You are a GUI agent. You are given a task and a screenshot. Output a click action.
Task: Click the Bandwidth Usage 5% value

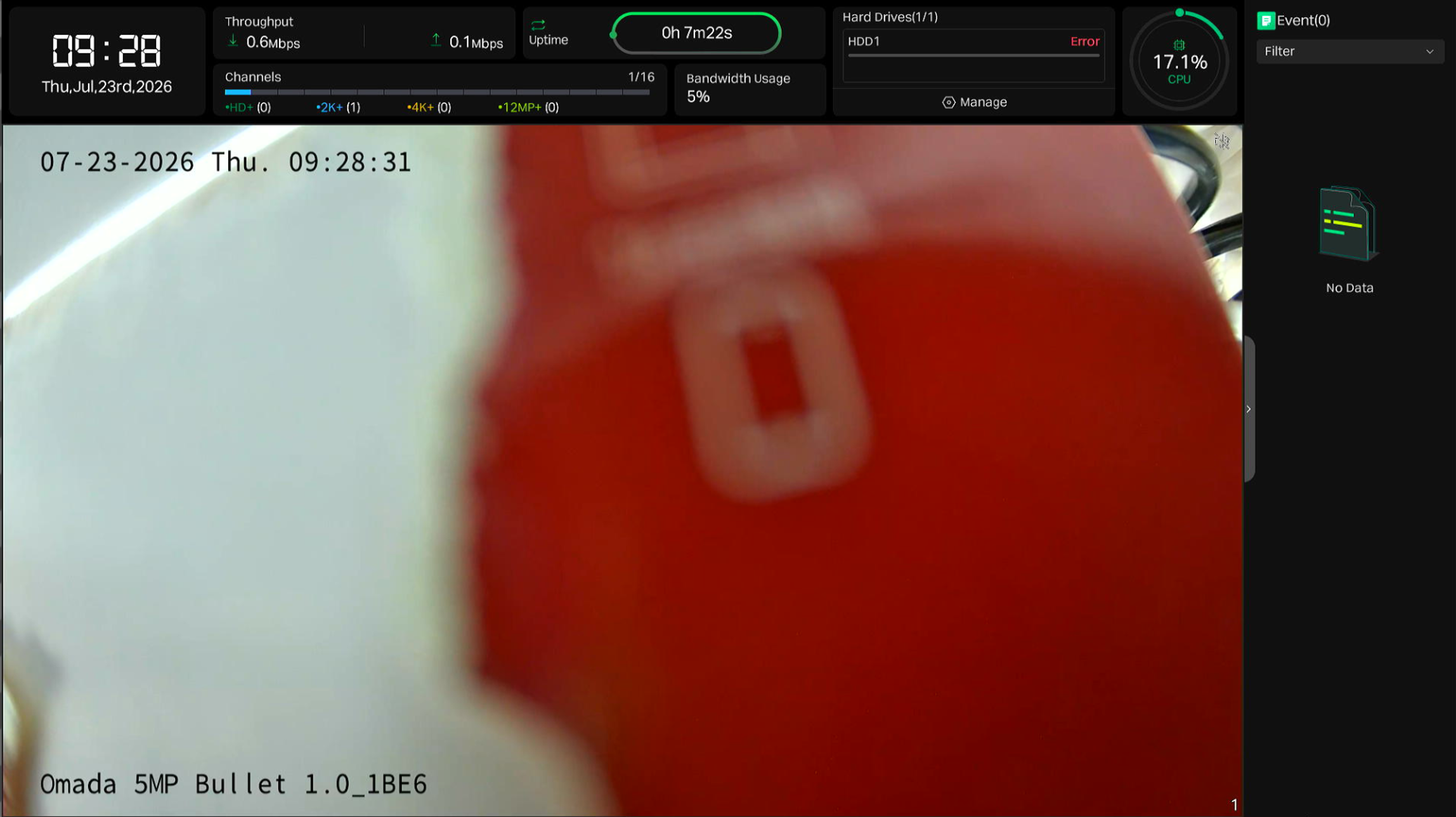(x=698, y=97)
